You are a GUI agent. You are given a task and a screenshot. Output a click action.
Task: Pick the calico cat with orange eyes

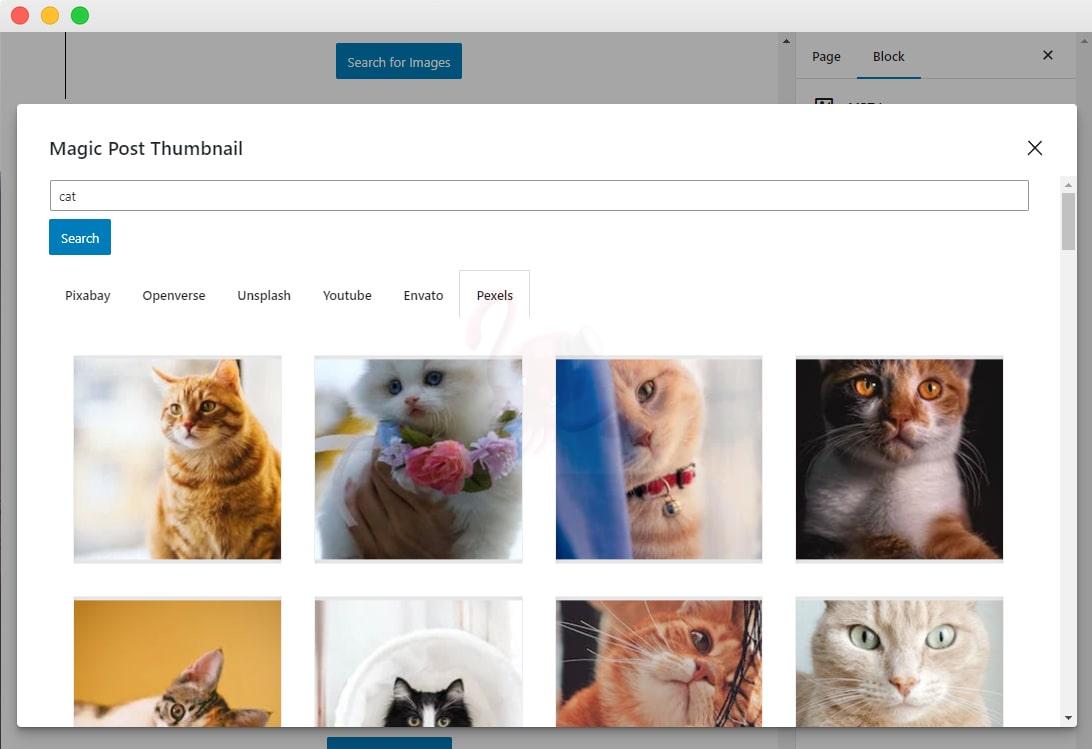click(x=899, y=458)
